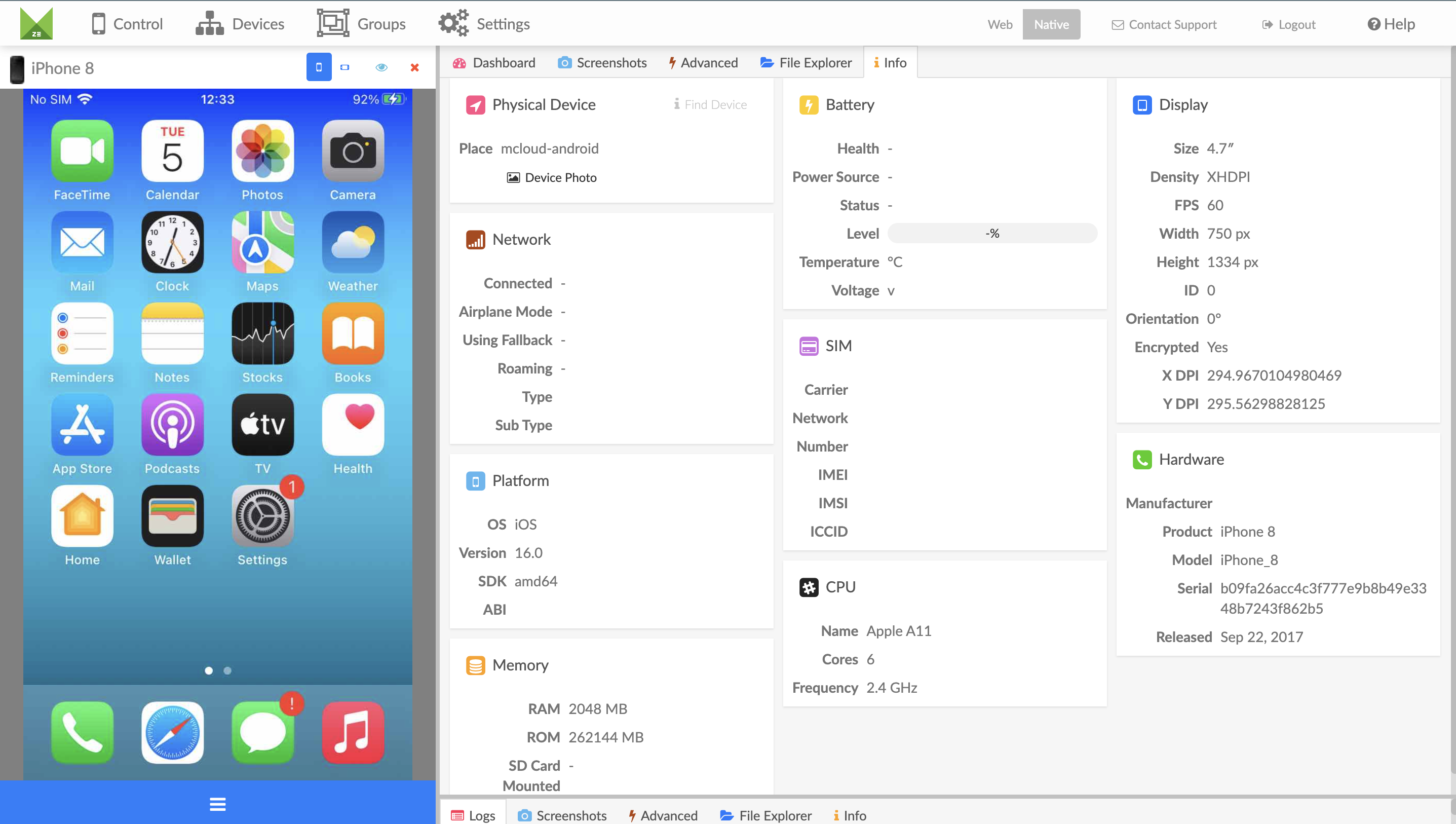Launch the Maps app
The width and height of the screenshot is (1456, 824).
(x=262, y=242)
